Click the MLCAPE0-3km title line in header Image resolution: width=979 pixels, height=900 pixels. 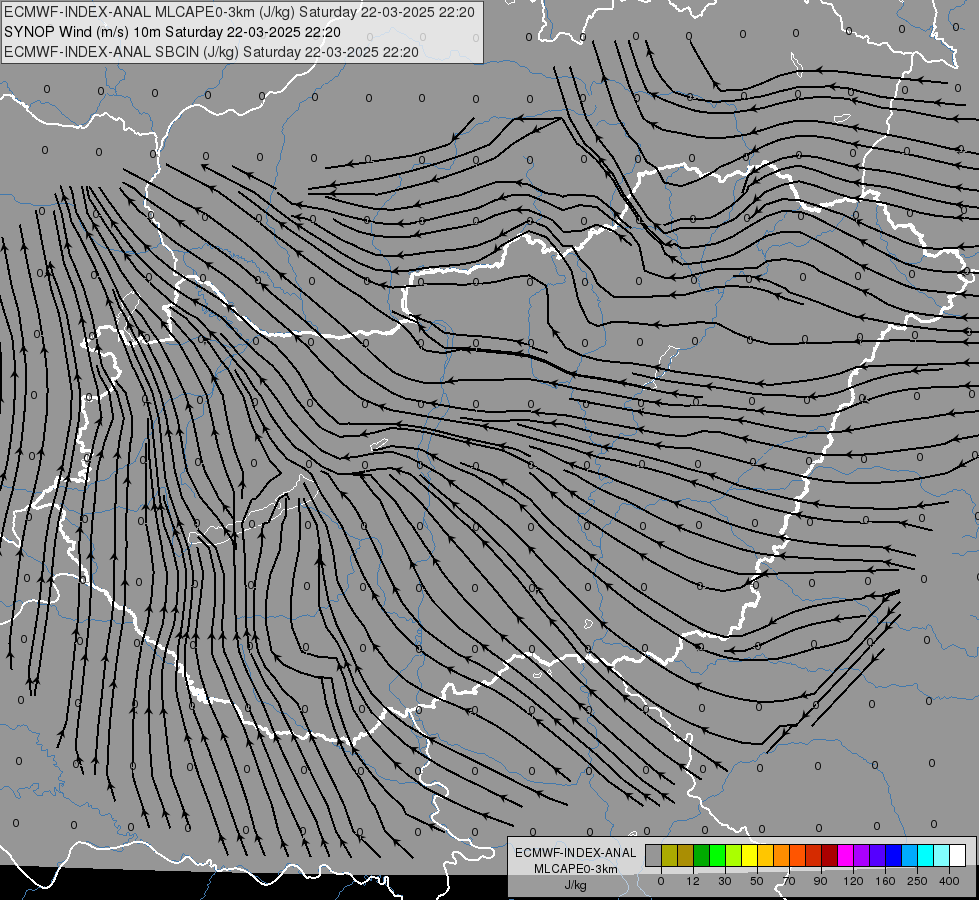[x=239, y=12]
